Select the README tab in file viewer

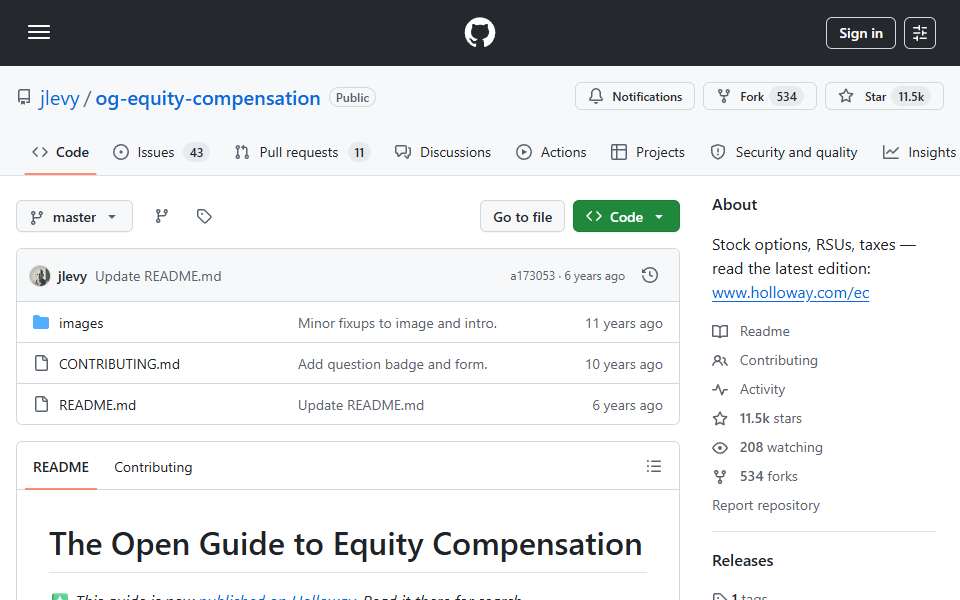coord(61,467)
